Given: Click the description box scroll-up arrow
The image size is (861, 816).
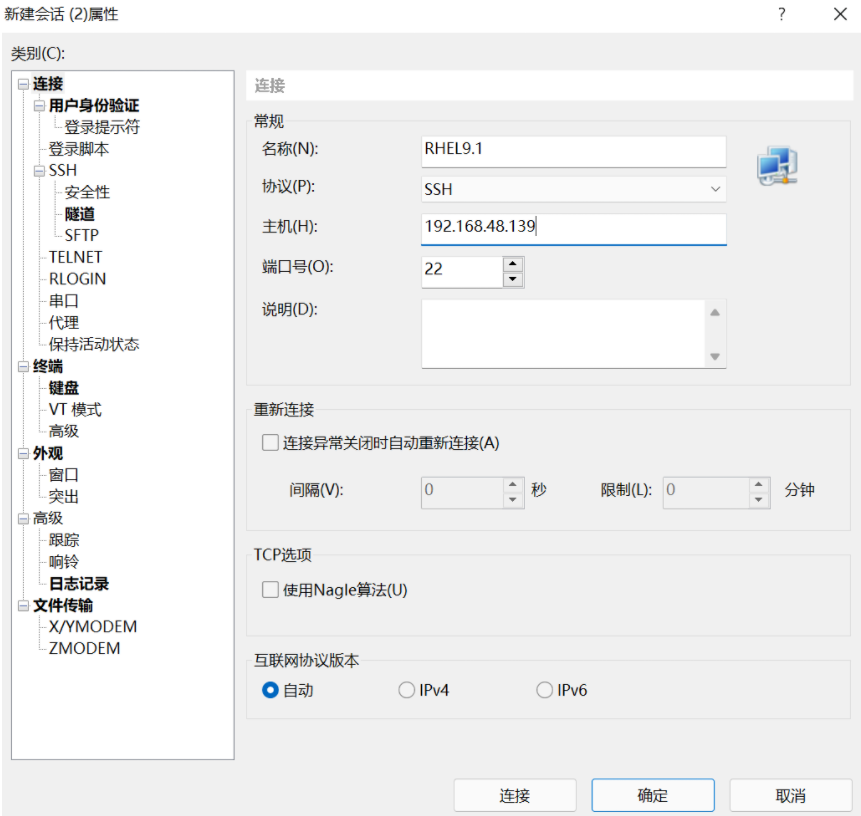Looking at the screenshot, I should pyautogui.click(x=715, y=312).
